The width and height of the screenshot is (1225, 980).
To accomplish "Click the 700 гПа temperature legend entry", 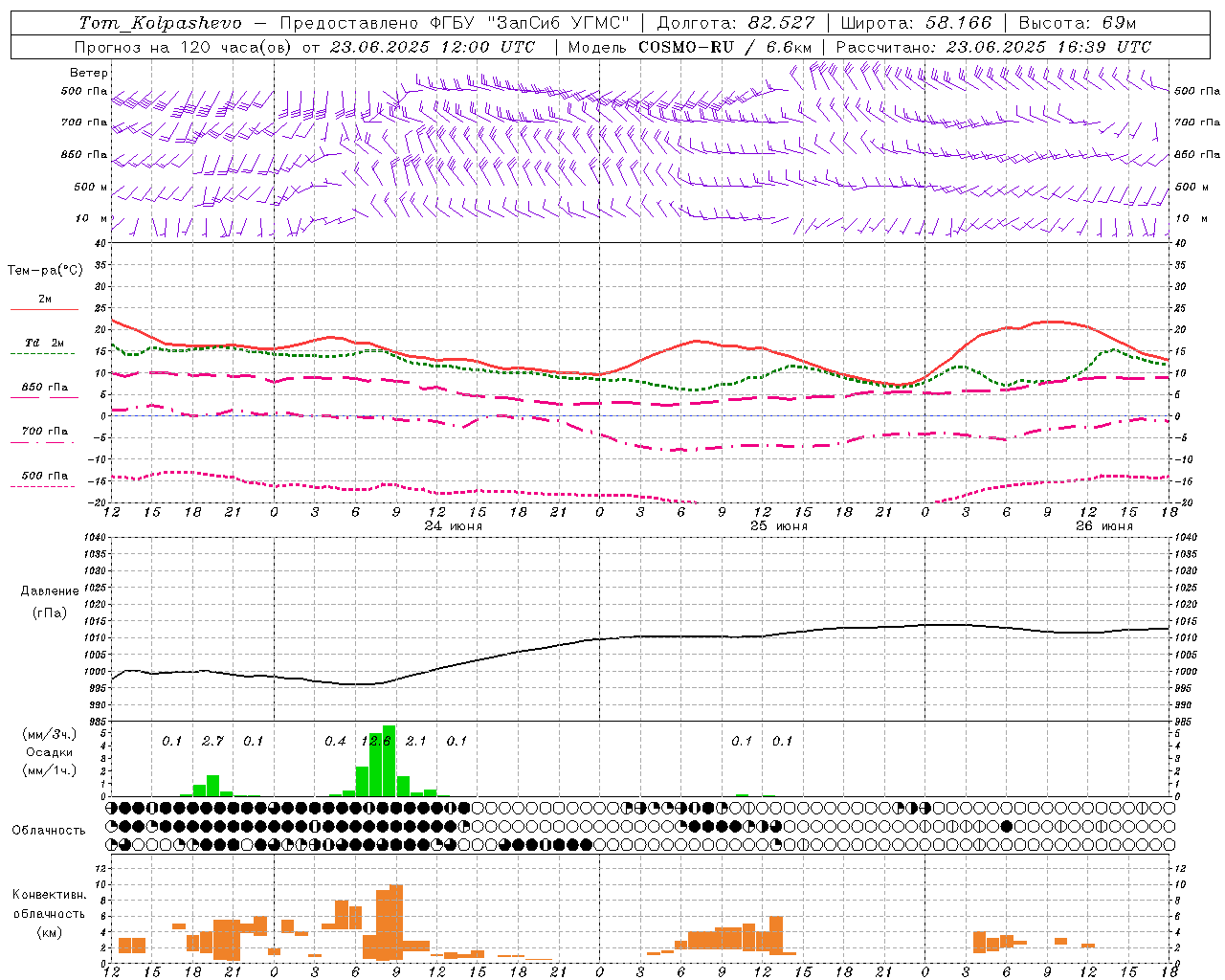I will [44, 432].
